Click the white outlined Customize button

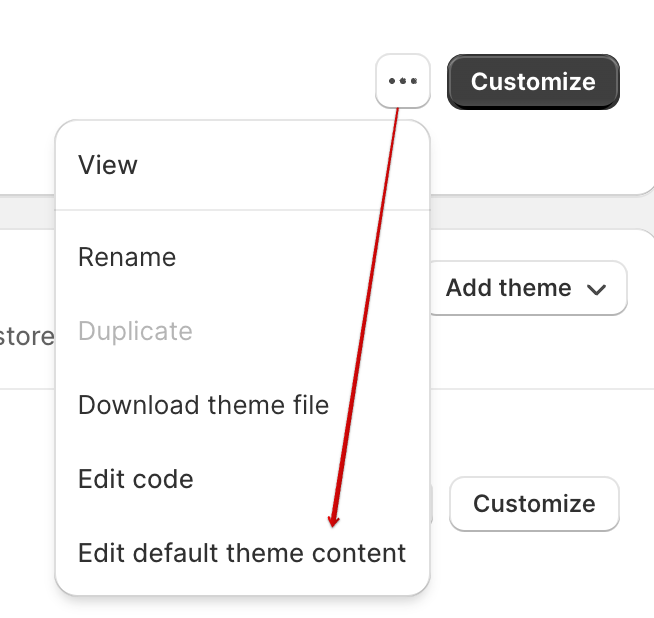point(534,504)
